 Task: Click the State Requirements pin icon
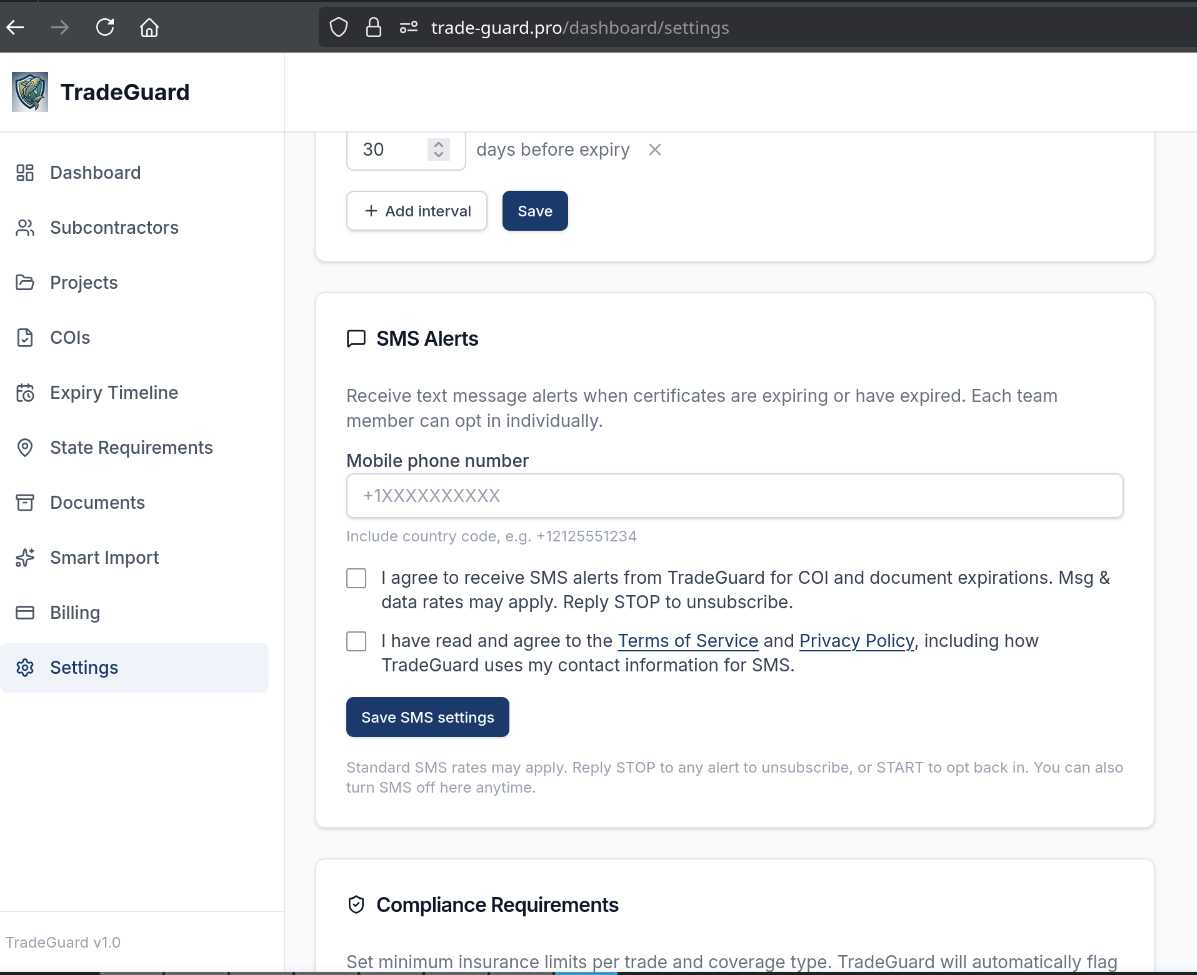click(x=25, y=447)
